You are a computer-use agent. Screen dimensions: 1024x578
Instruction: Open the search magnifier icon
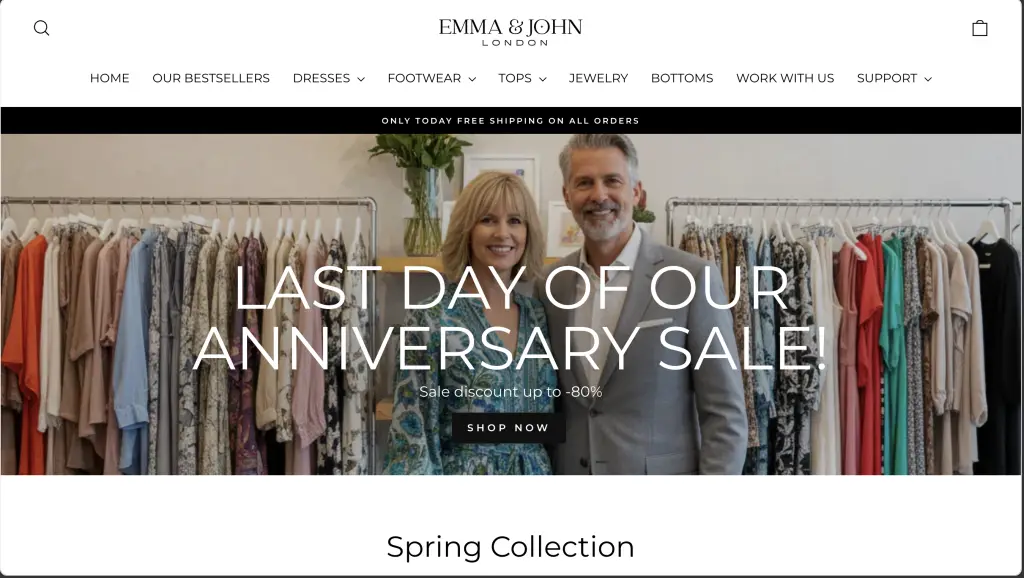click(41, 28)
